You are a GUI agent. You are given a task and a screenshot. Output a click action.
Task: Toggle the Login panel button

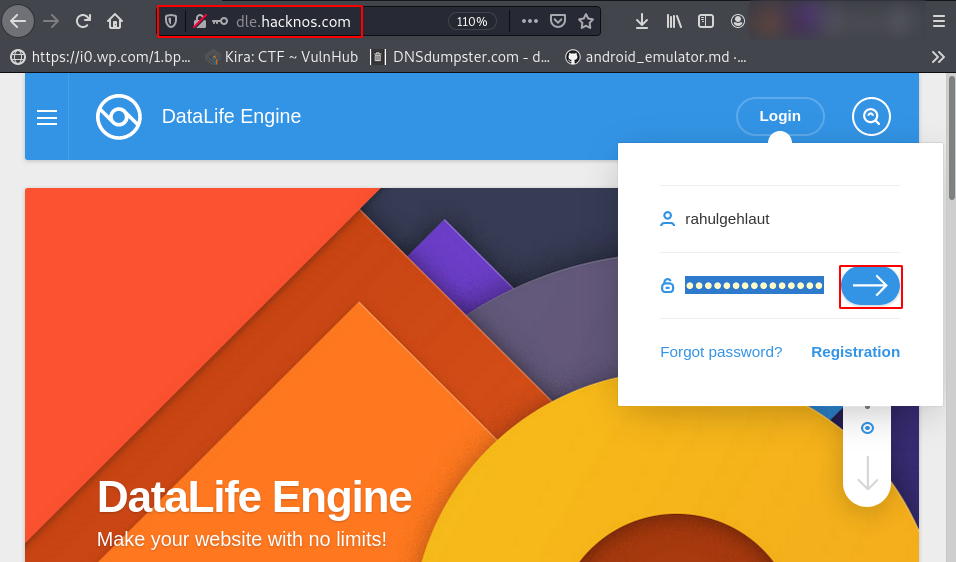coord(780,116)
